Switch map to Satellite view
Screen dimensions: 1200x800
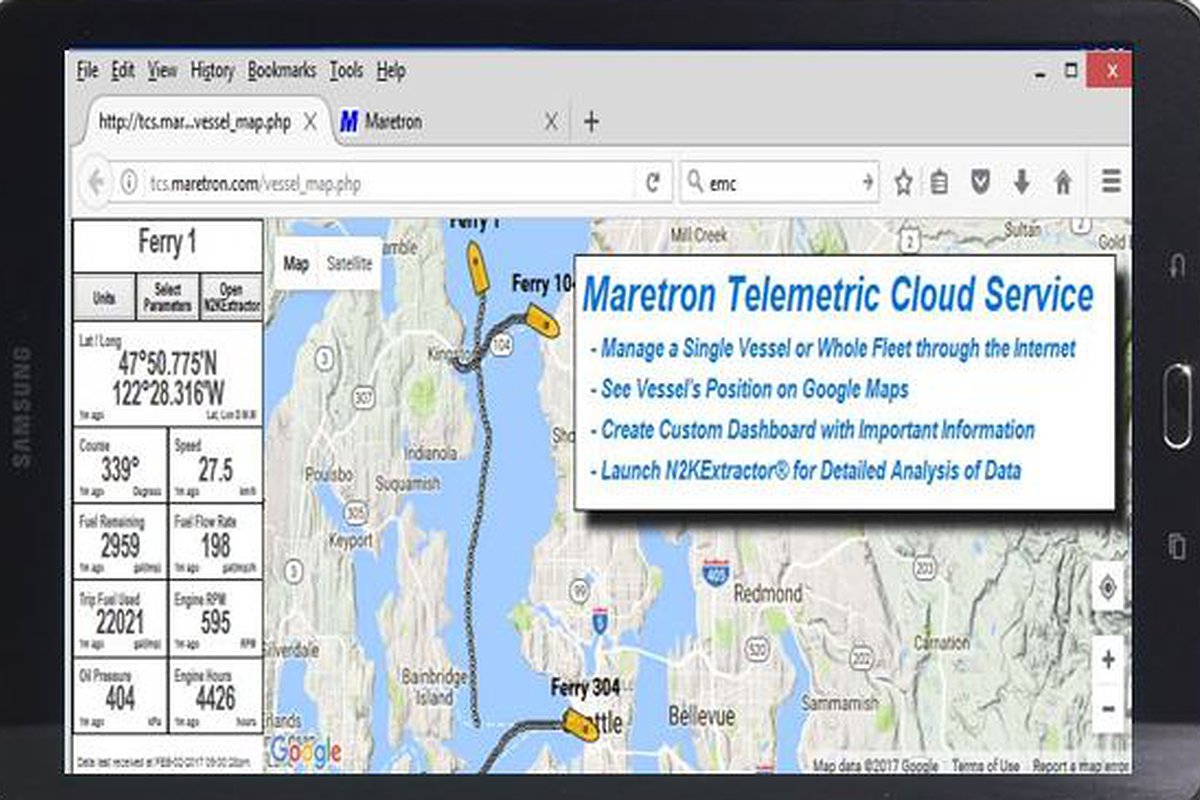coord(349,264)
